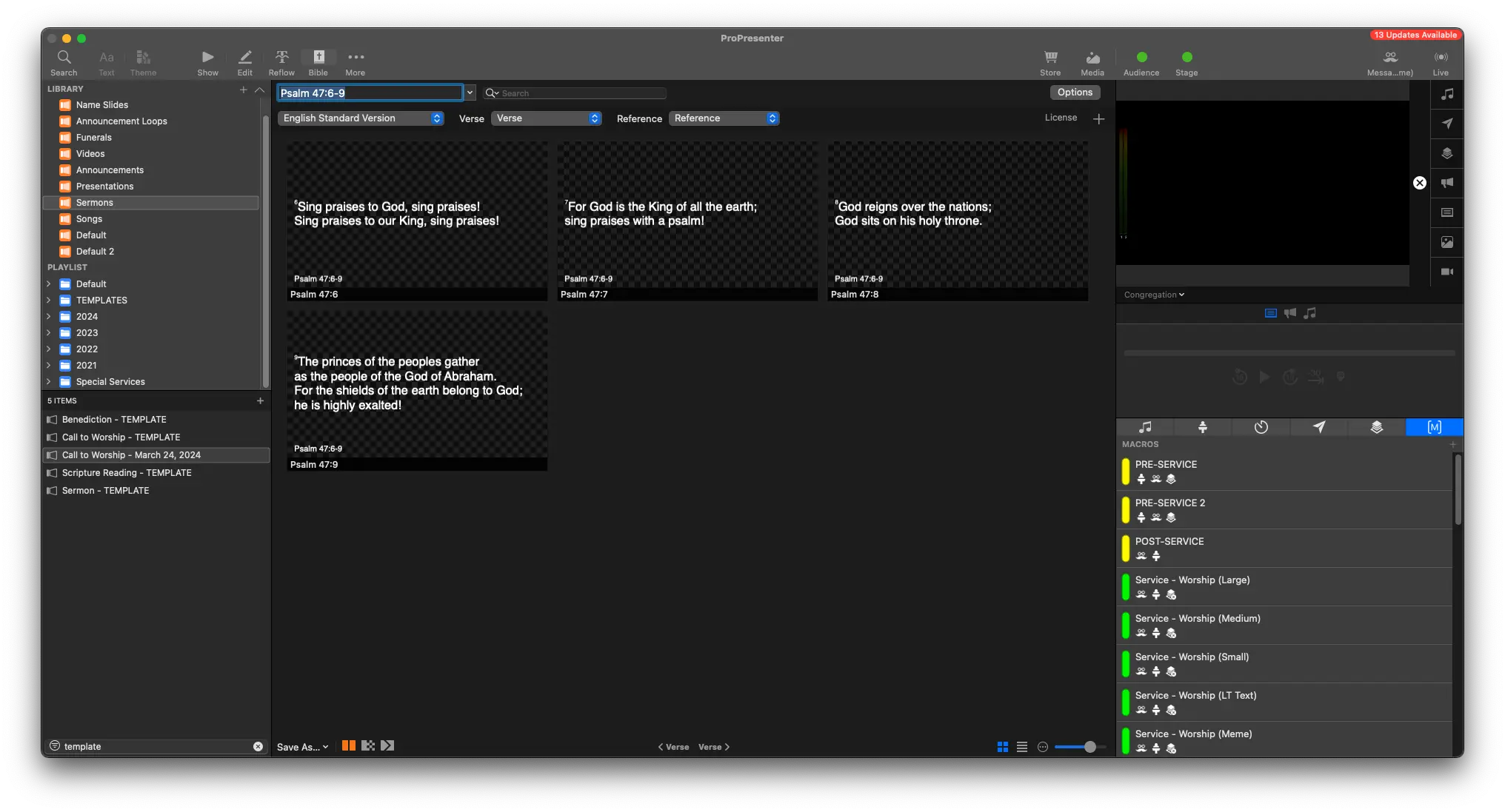Open English Standard Version translation dropdown
Screen dimensions: 1505x812
(361, 118)
